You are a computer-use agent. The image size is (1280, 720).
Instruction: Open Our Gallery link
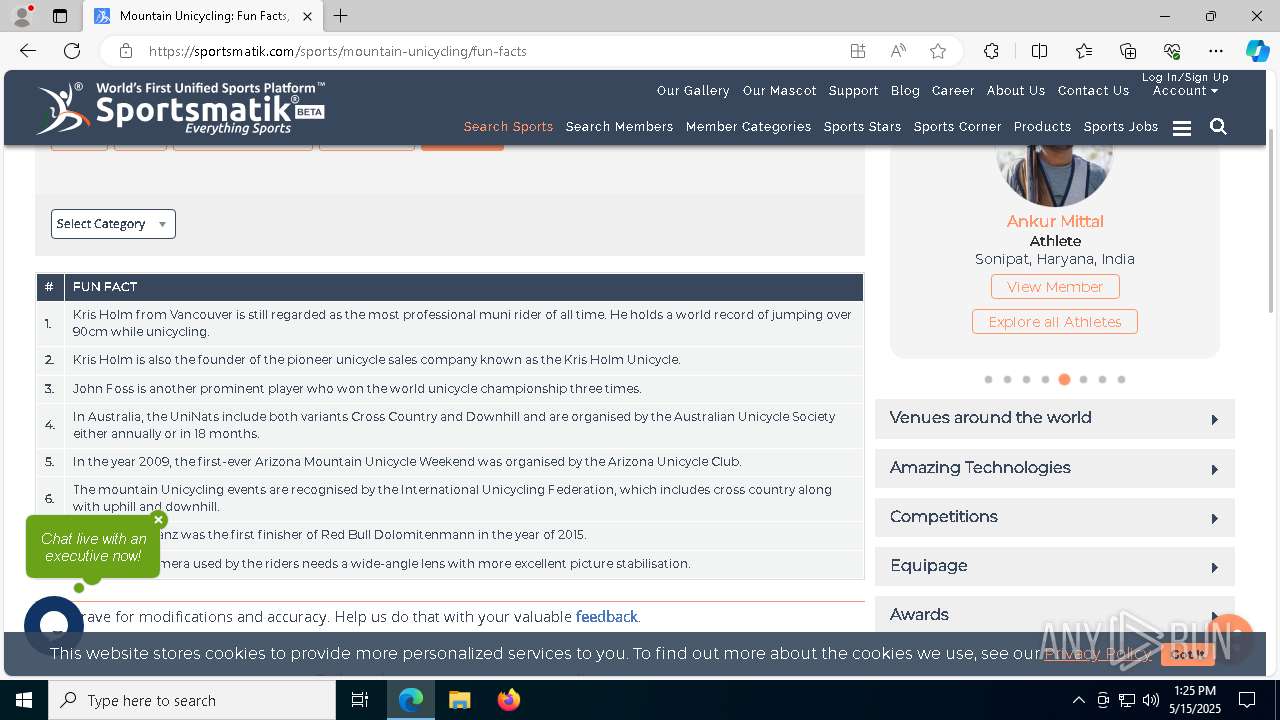(x=693, y=91)
